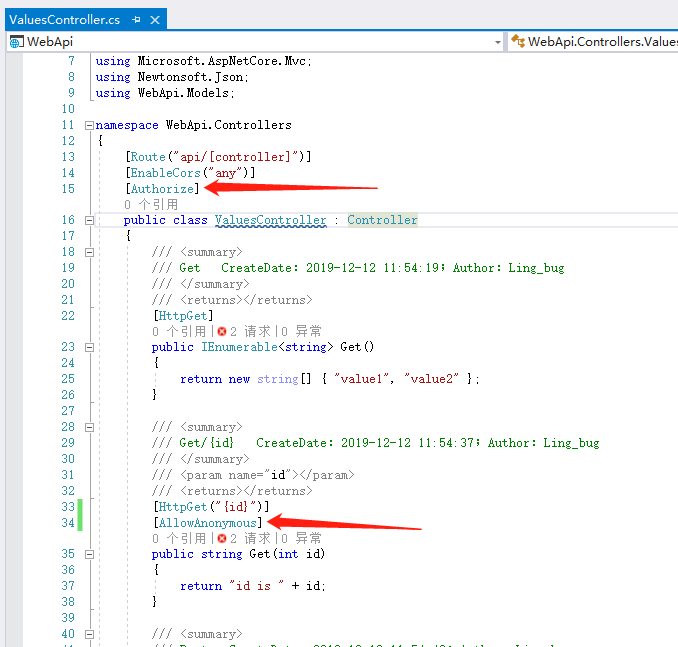Screen dimensions: 678x647
Task: Click '0 个引用' CodeLens above Get() method
Action: [x=179, y=332]
